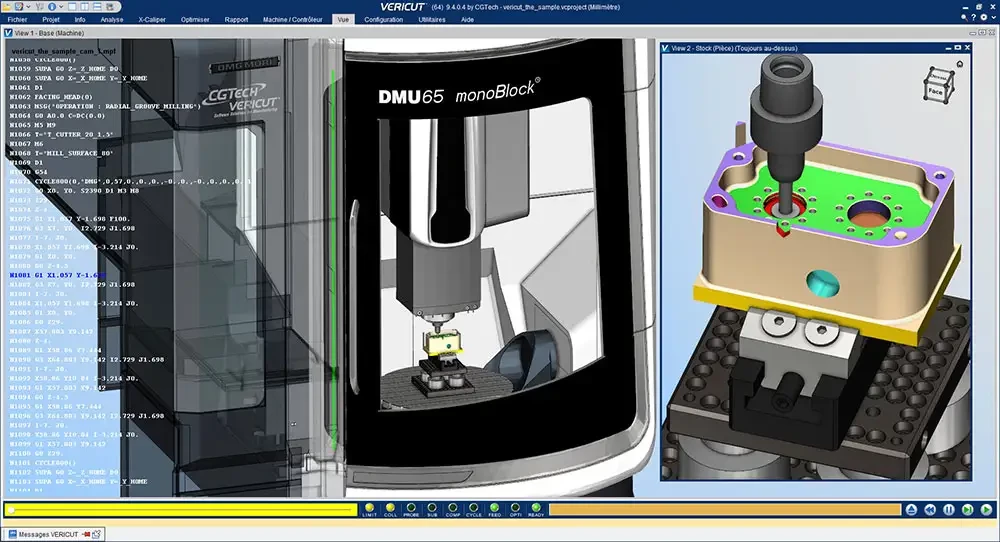Click the VERICUT logo icon of View 1
The height and width of the screenshot is (542, 1000).
tap(8, 33)
